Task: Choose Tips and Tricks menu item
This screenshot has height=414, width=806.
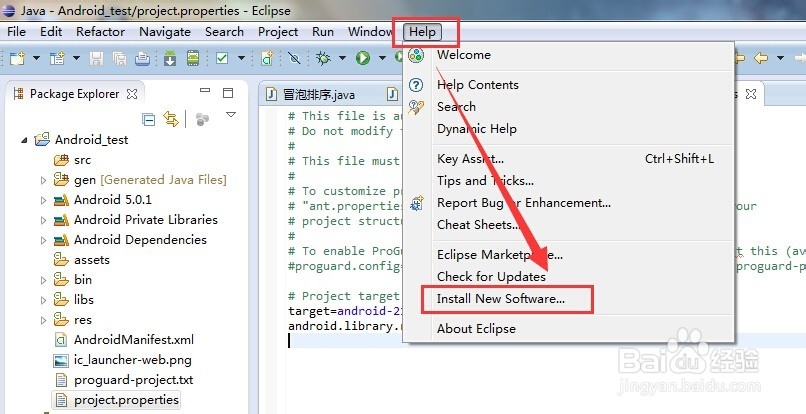Action: click(568, 181)
